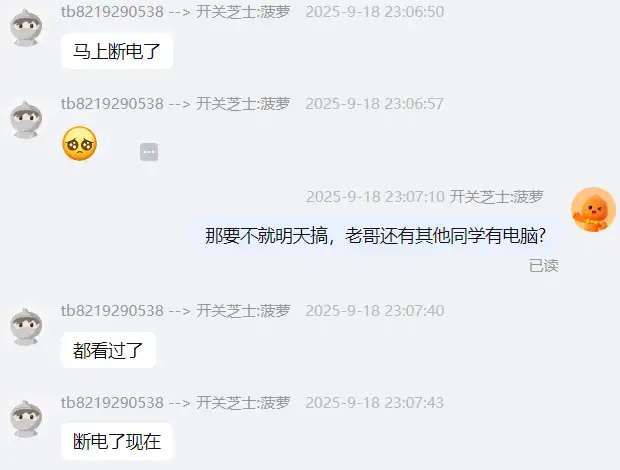Click sender name tb8219290538 at 23:07:40

[x=112, y=311]
